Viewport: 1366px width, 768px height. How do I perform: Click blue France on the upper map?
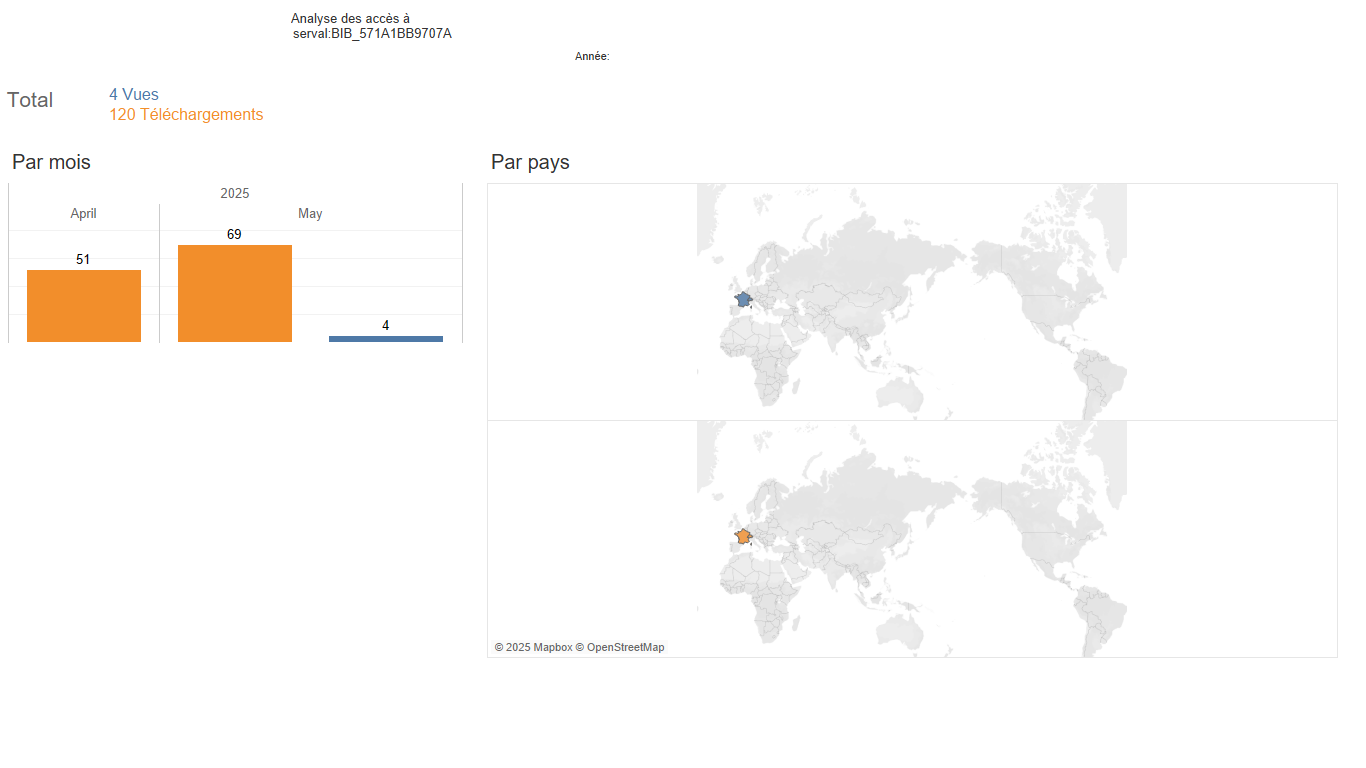pos(743,299)
